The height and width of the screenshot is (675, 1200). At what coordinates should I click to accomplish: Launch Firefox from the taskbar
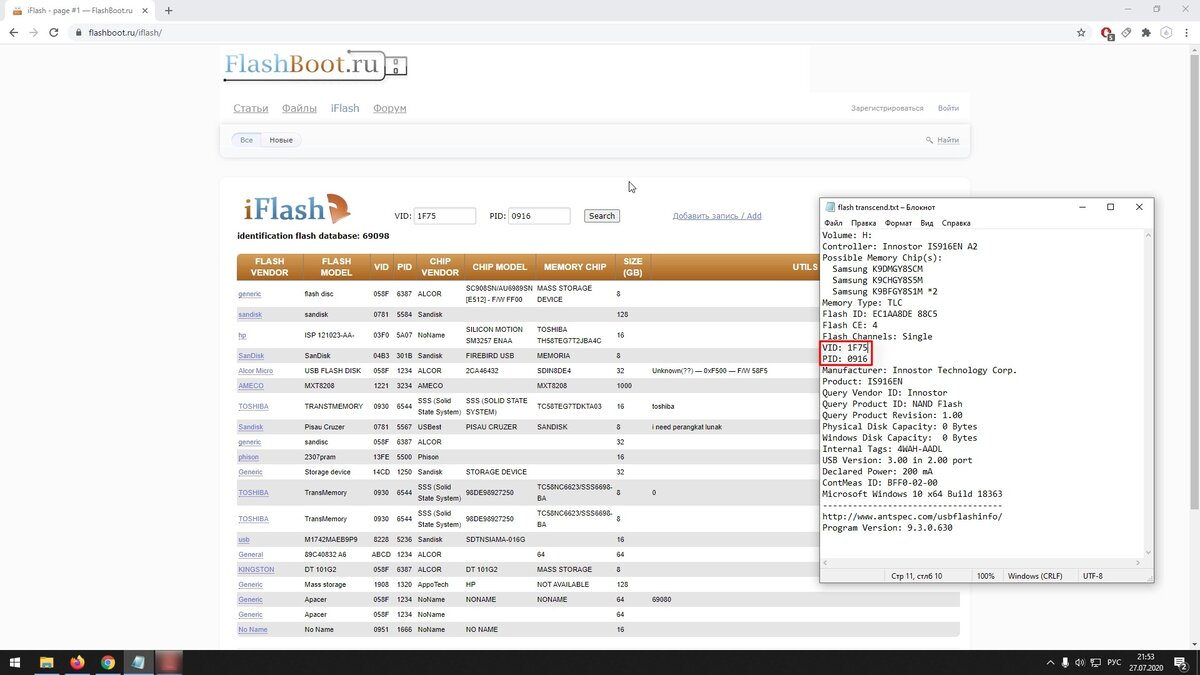pos(77,662)
